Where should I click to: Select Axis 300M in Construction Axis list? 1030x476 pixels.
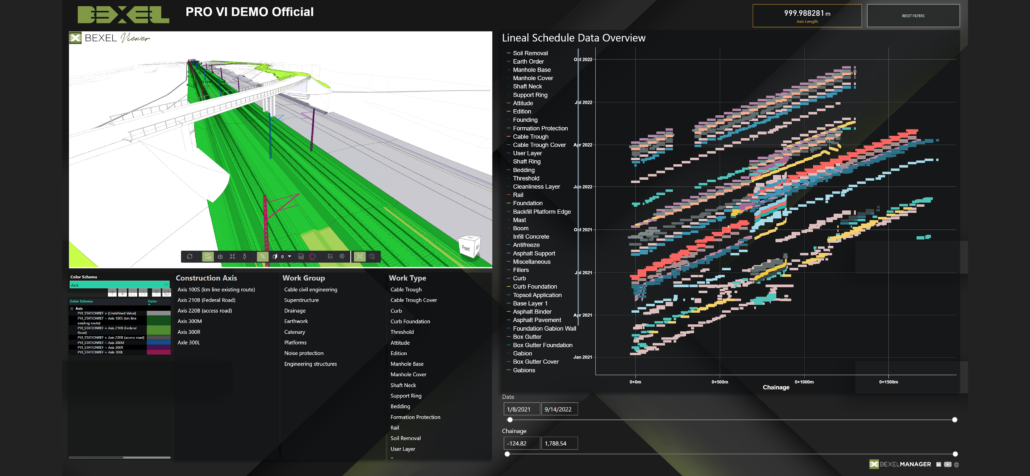[x=192, y=321]
